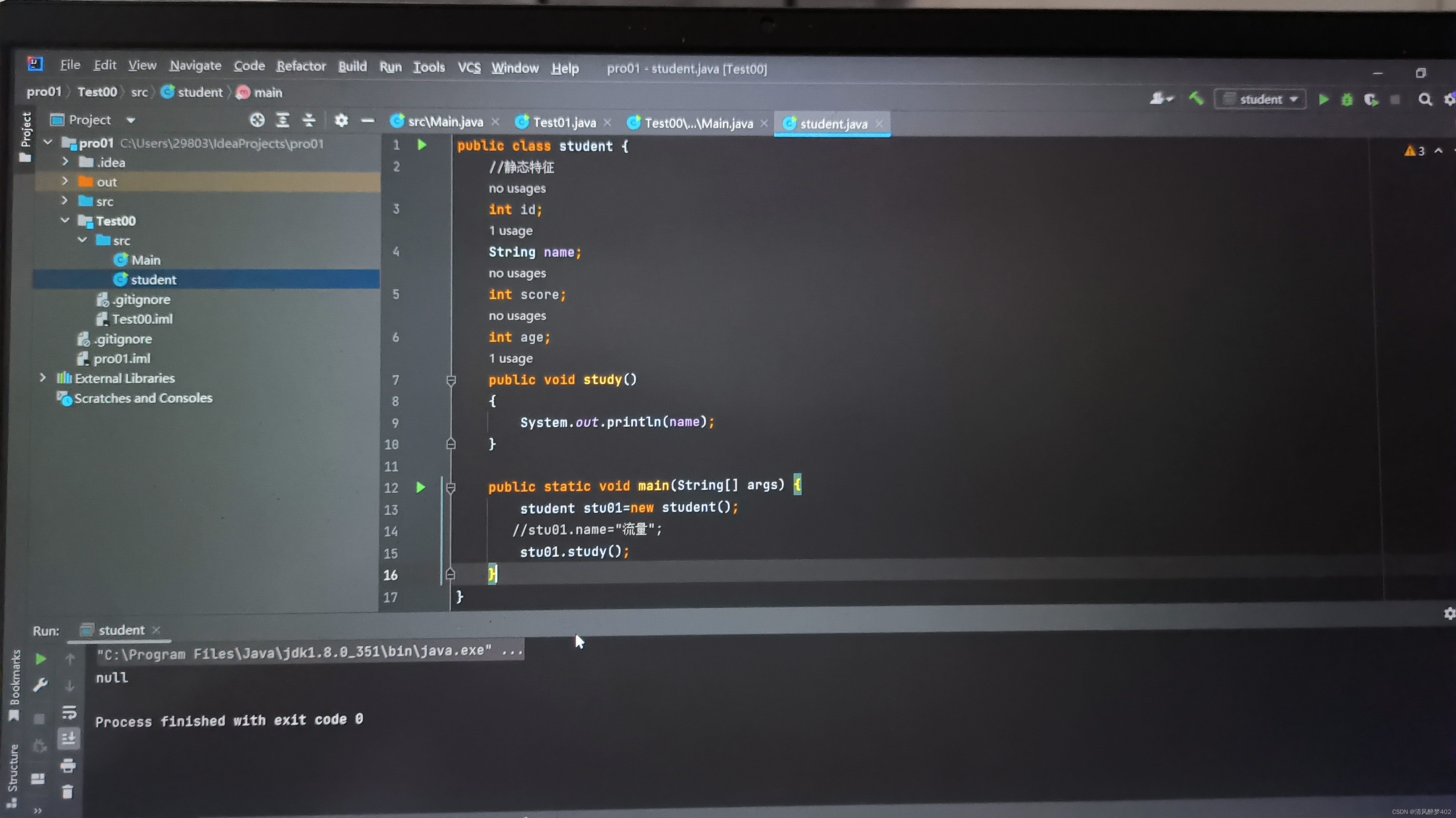Toggle the Structure tool window side button
This screenshot has height=818, width=1456.
(x=13, y=776)
